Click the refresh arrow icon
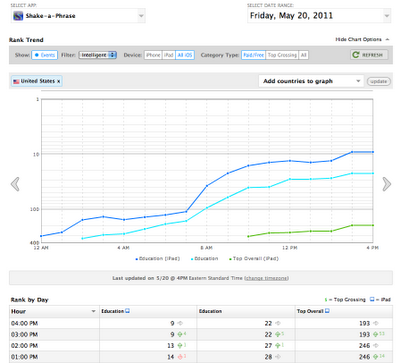Screen dimensions: 400x363 356,55
